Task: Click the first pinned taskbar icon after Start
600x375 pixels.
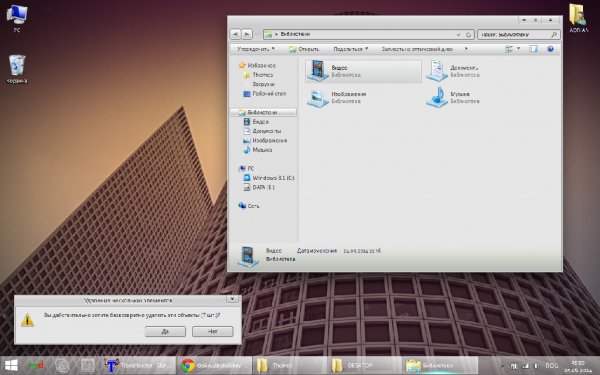Action: tap(36, 365)
